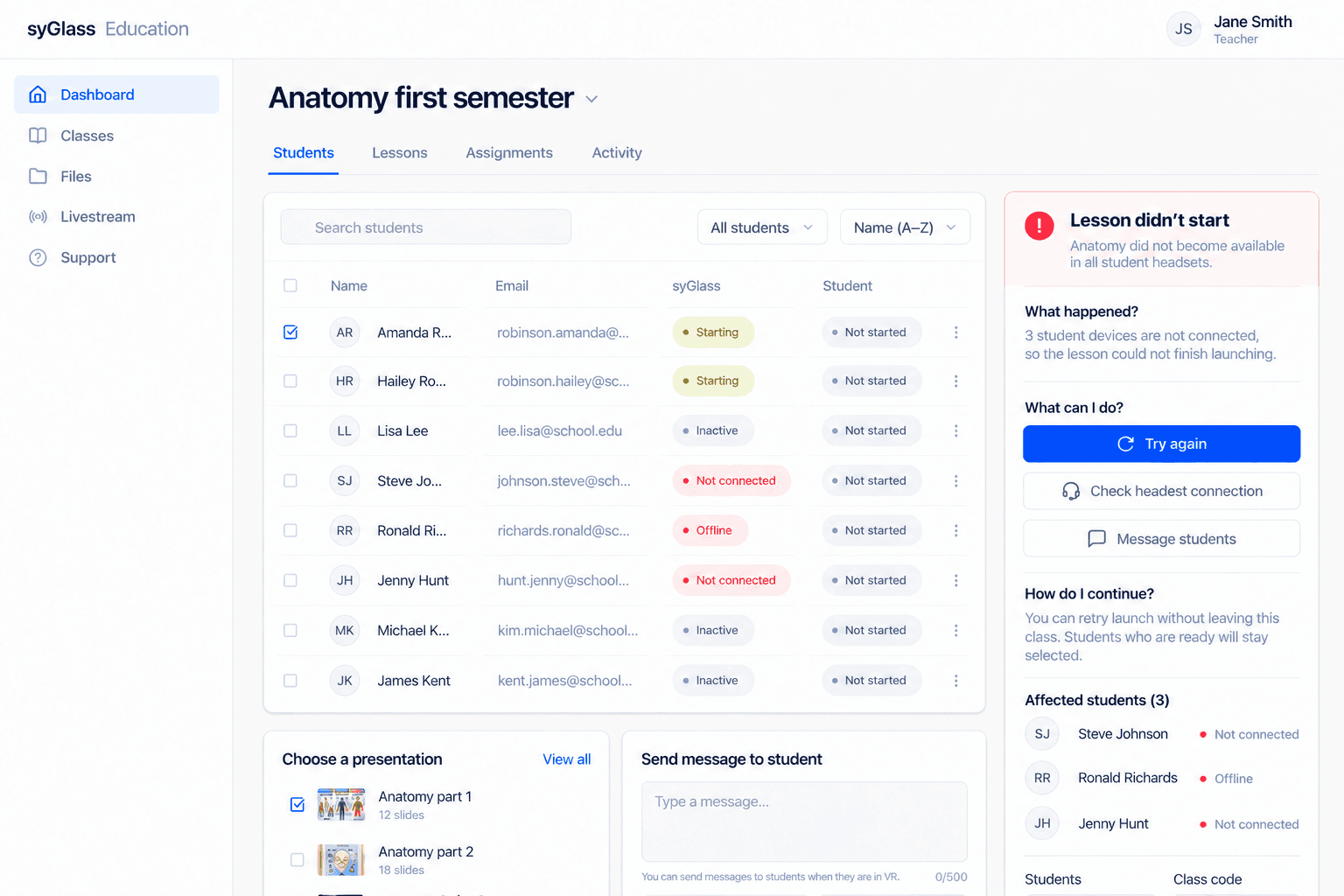Open more options for Hailey Ro... row

[x=955, y=381]
